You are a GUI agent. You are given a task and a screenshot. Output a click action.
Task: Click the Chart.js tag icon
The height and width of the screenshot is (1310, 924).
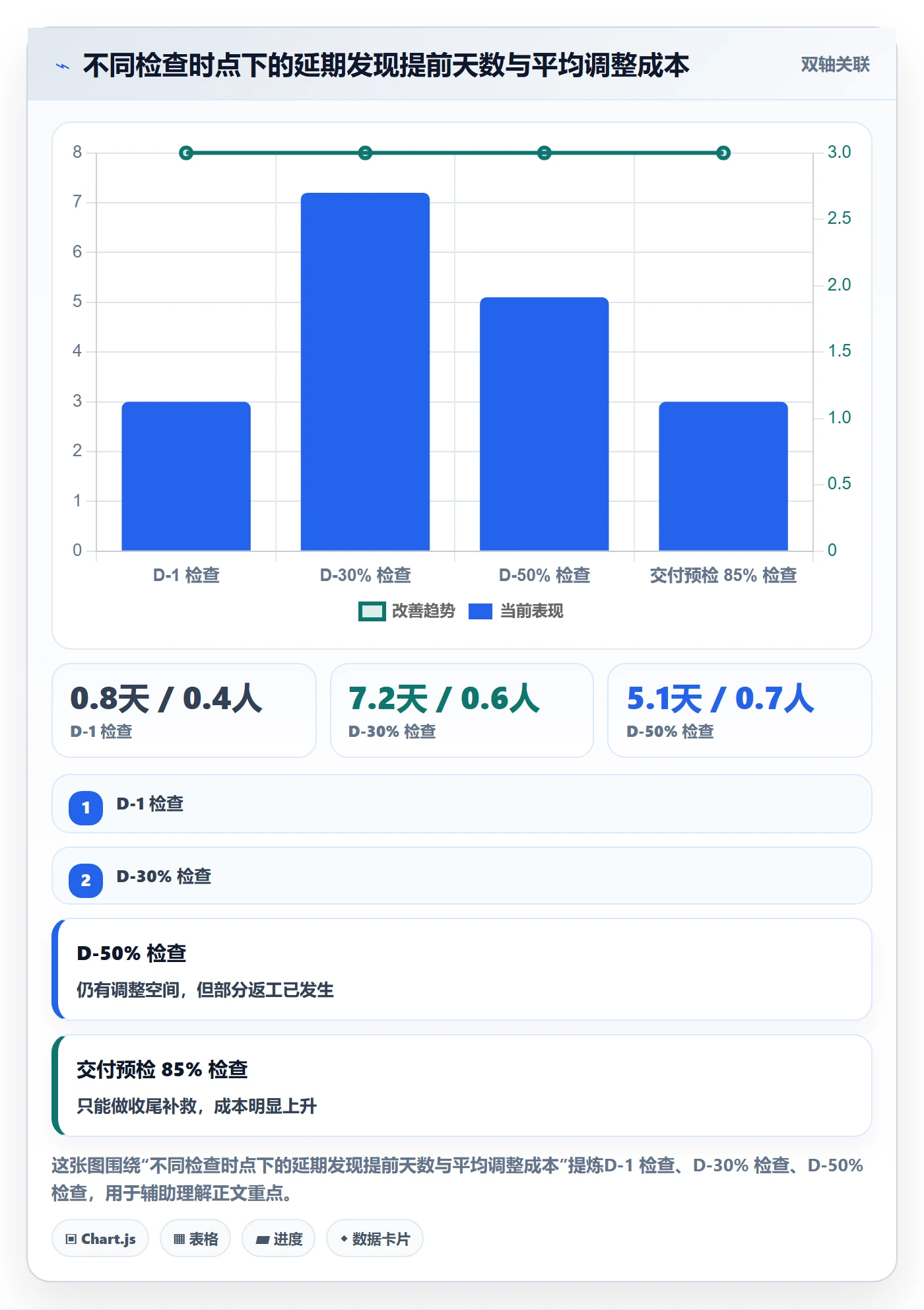(71, 1239)
